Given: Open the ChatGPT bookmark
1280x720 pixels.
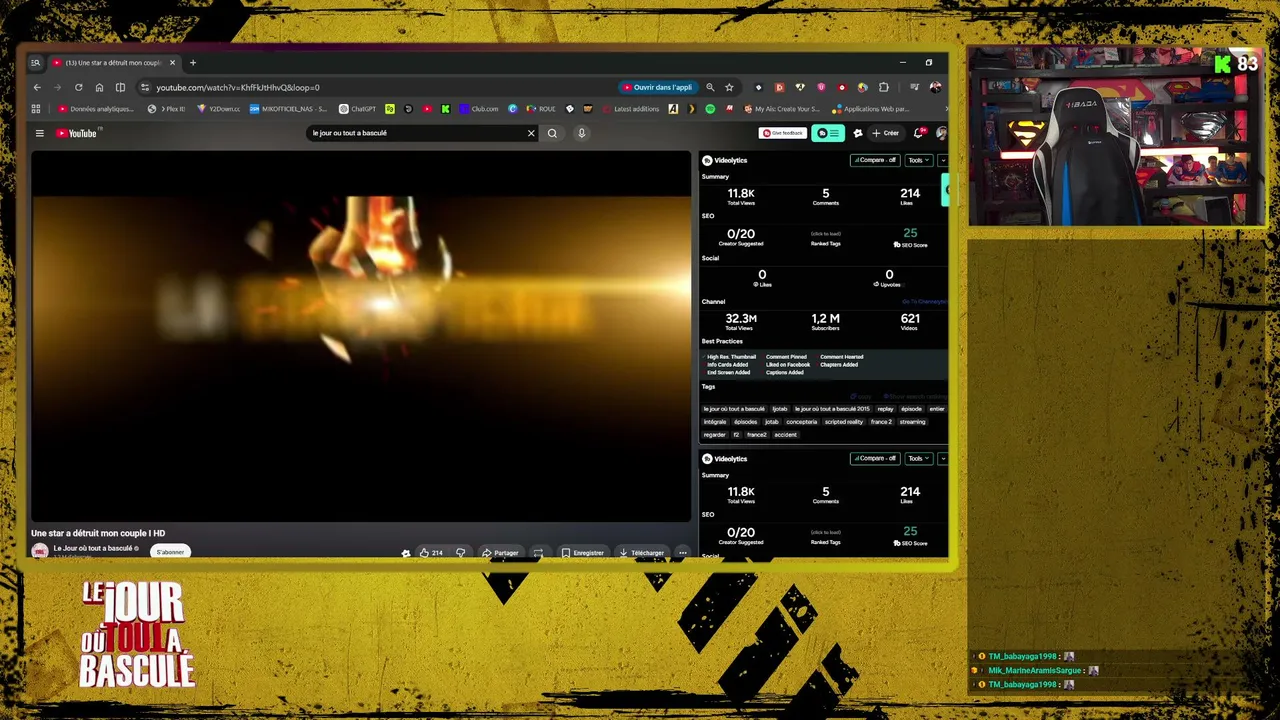Looking at the screenshot, I should [358, 109].
